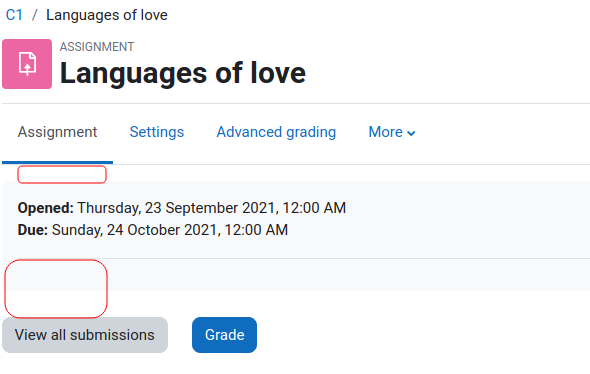The image size is (590, 374).
Task: Open the More dropdown menu
Action: pyautogui.click(x=392, y=132)
